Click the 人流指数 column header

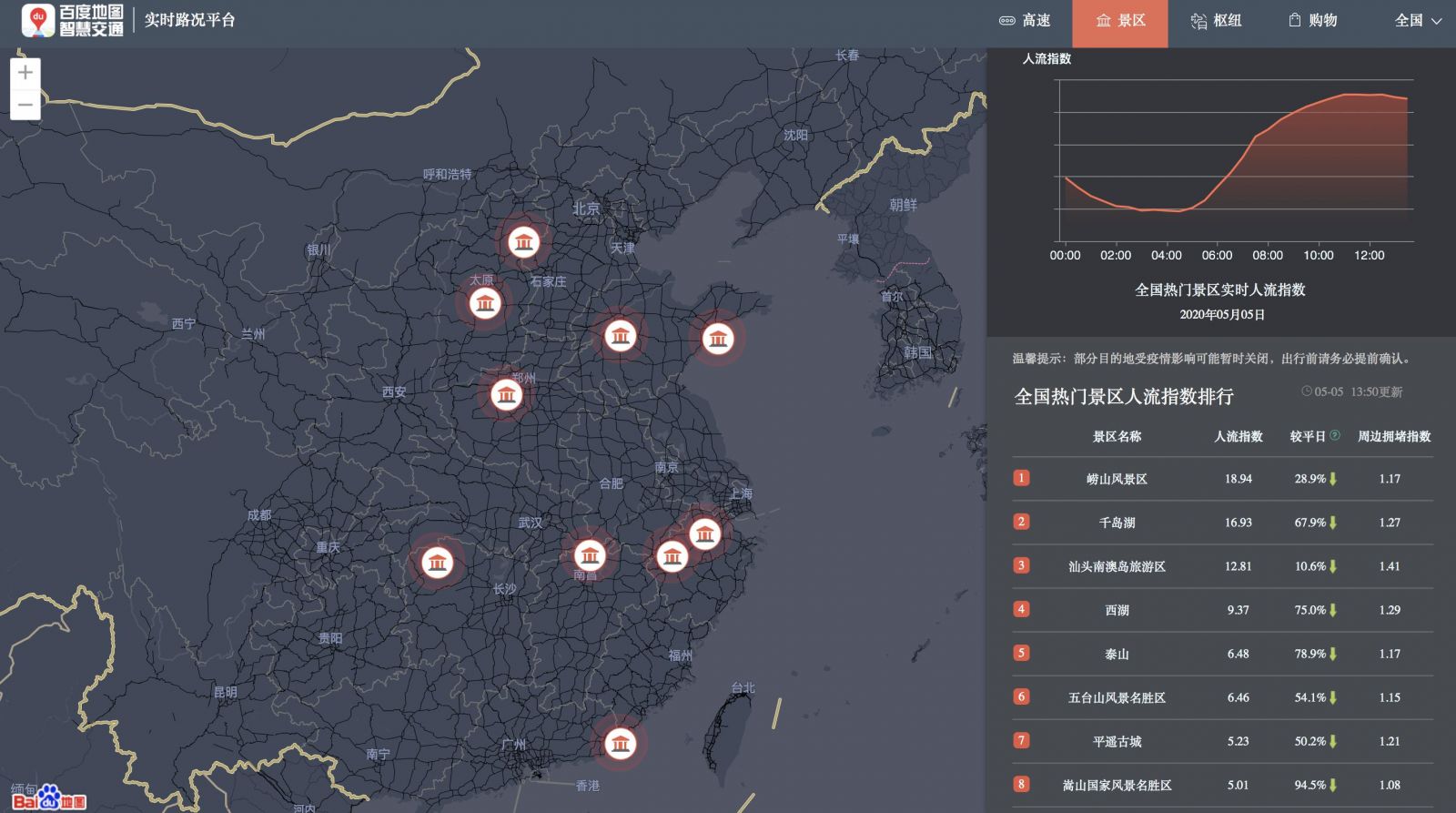(1239, 436)
